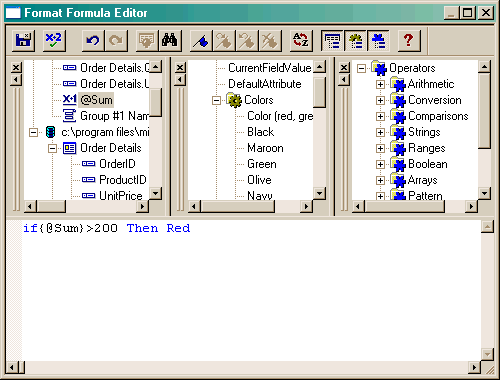
Task: Click field tree scroll up arrow
Action: tap(156, 67)
